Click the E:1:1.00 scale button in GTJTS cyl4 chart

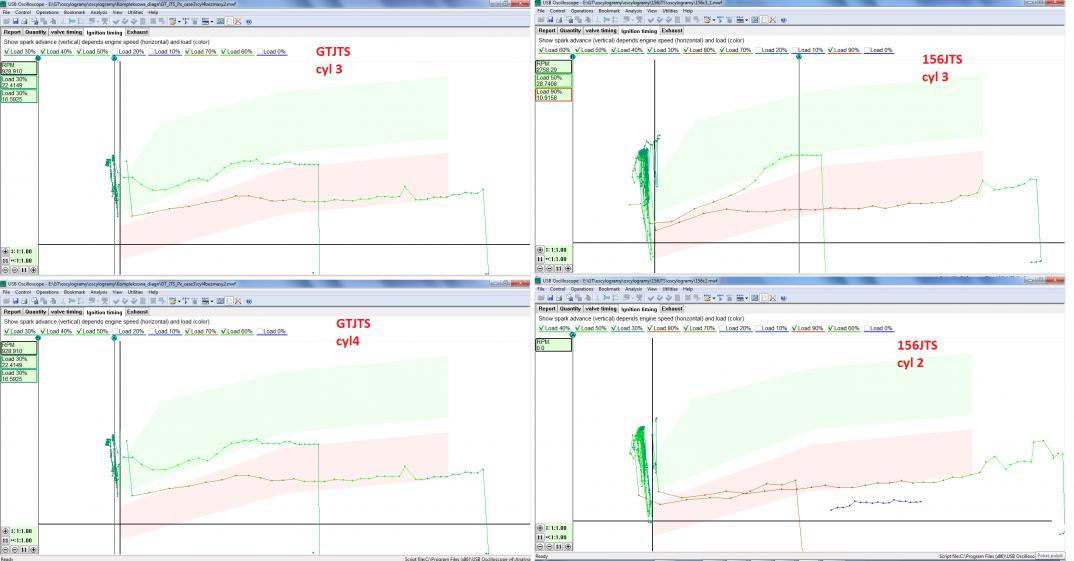coord(21,531)
